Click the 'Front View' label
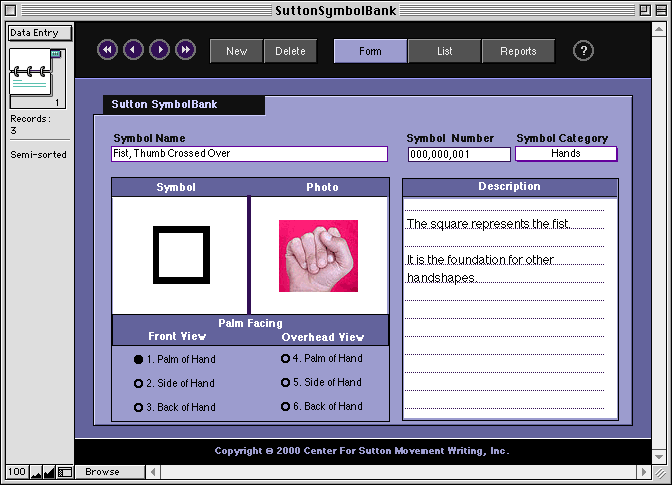Image resolution: width=672 pixels, height=485 pixels. click(177, 336)
